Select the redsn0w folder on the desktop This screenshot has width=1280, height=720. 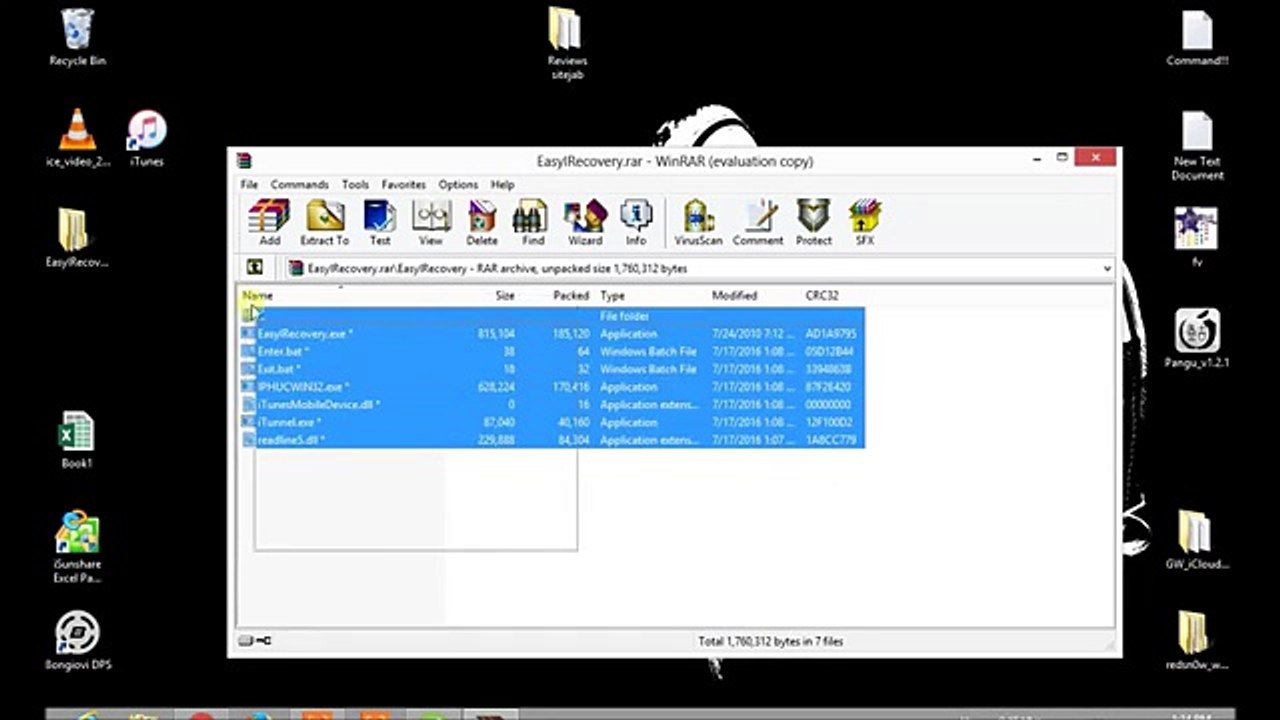tap(1196, 640)
